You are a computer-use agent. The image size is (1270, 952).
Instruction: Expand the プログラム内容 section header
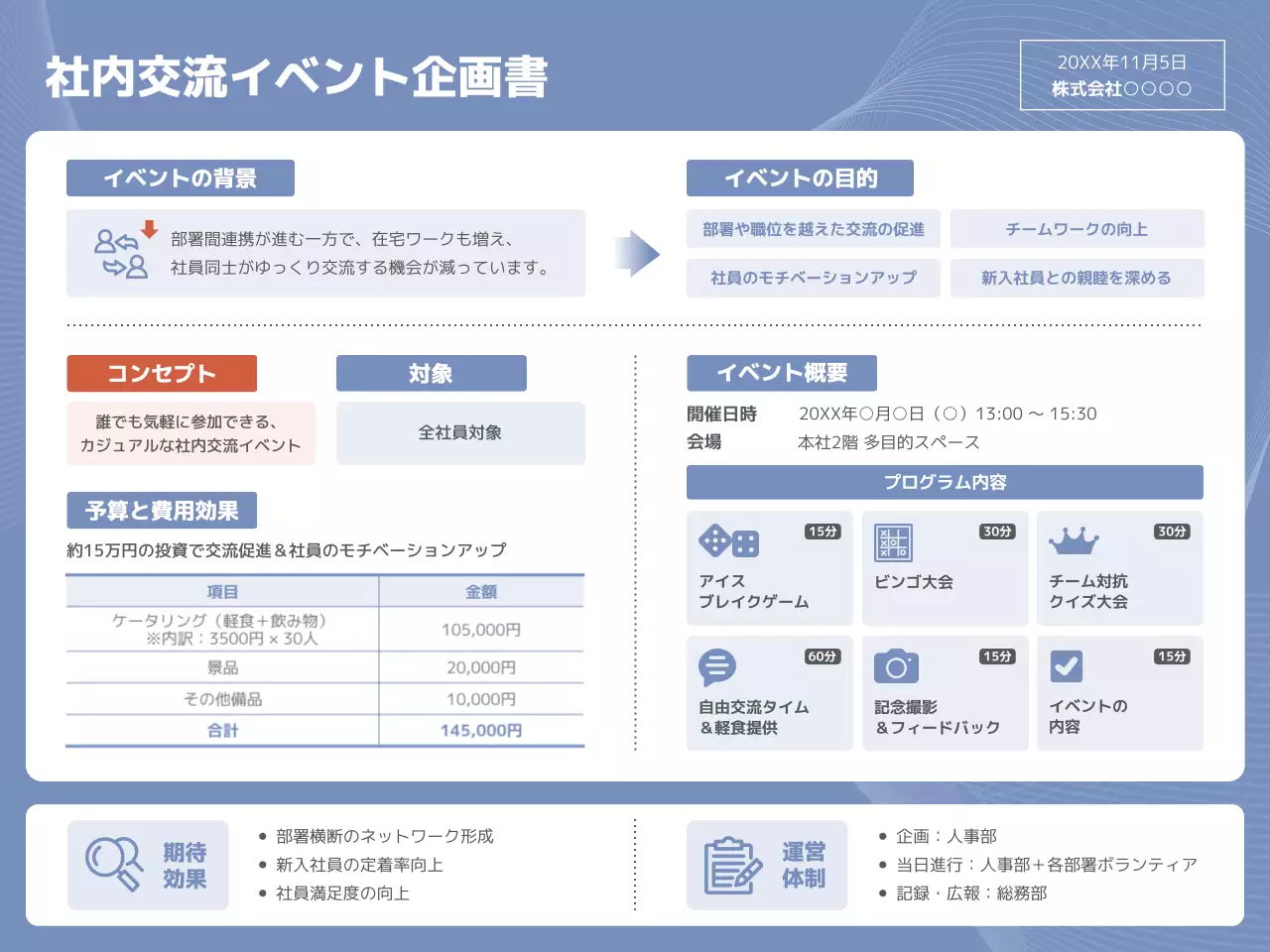[945, 482]
